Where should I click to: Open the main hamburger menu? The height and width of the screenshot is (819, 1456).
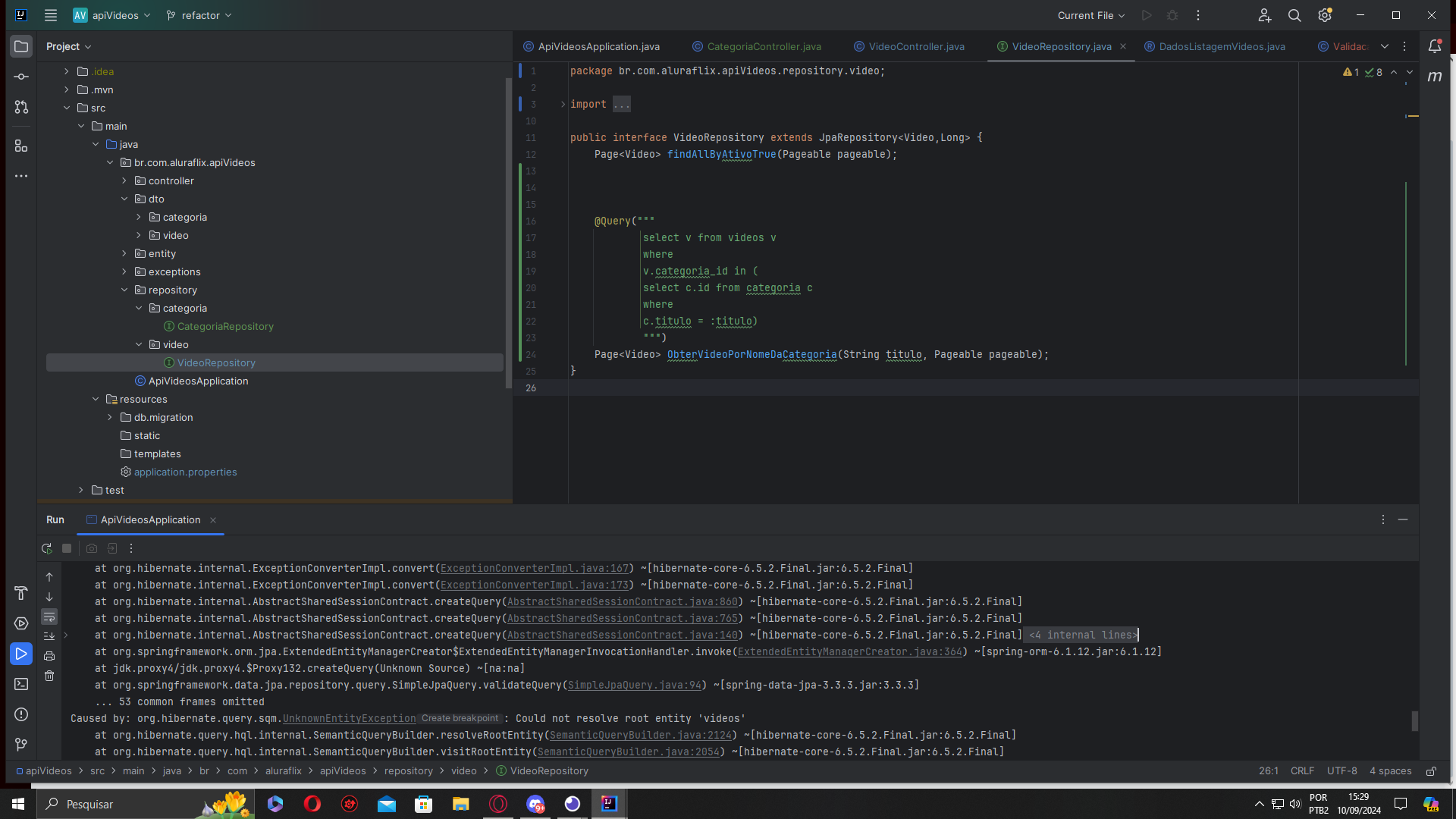pyautogui.click(x=51, y=15)
